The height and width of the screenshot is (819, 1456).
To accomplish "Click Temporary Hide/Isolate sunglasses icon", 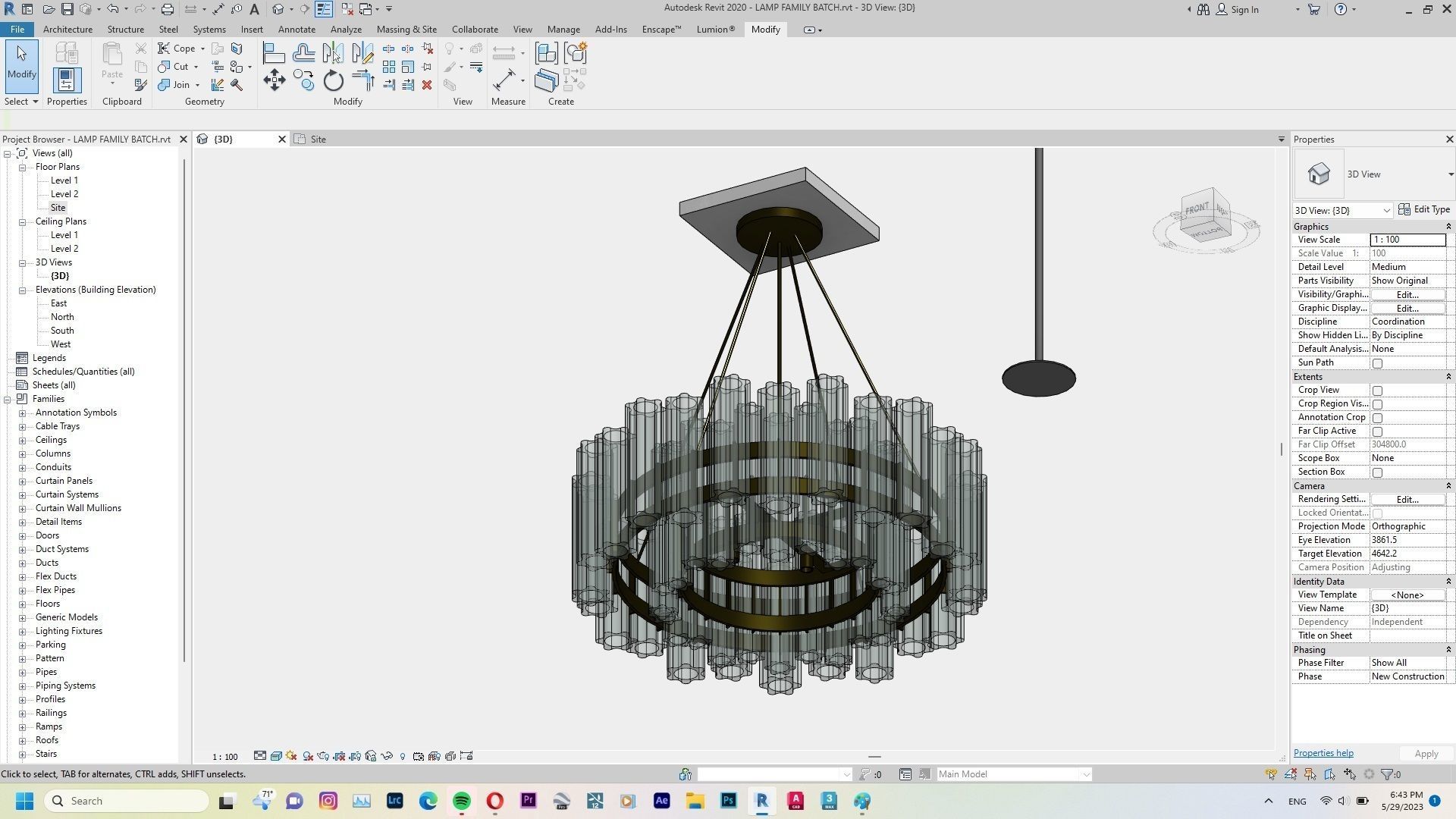I will [x=387, y=756].
